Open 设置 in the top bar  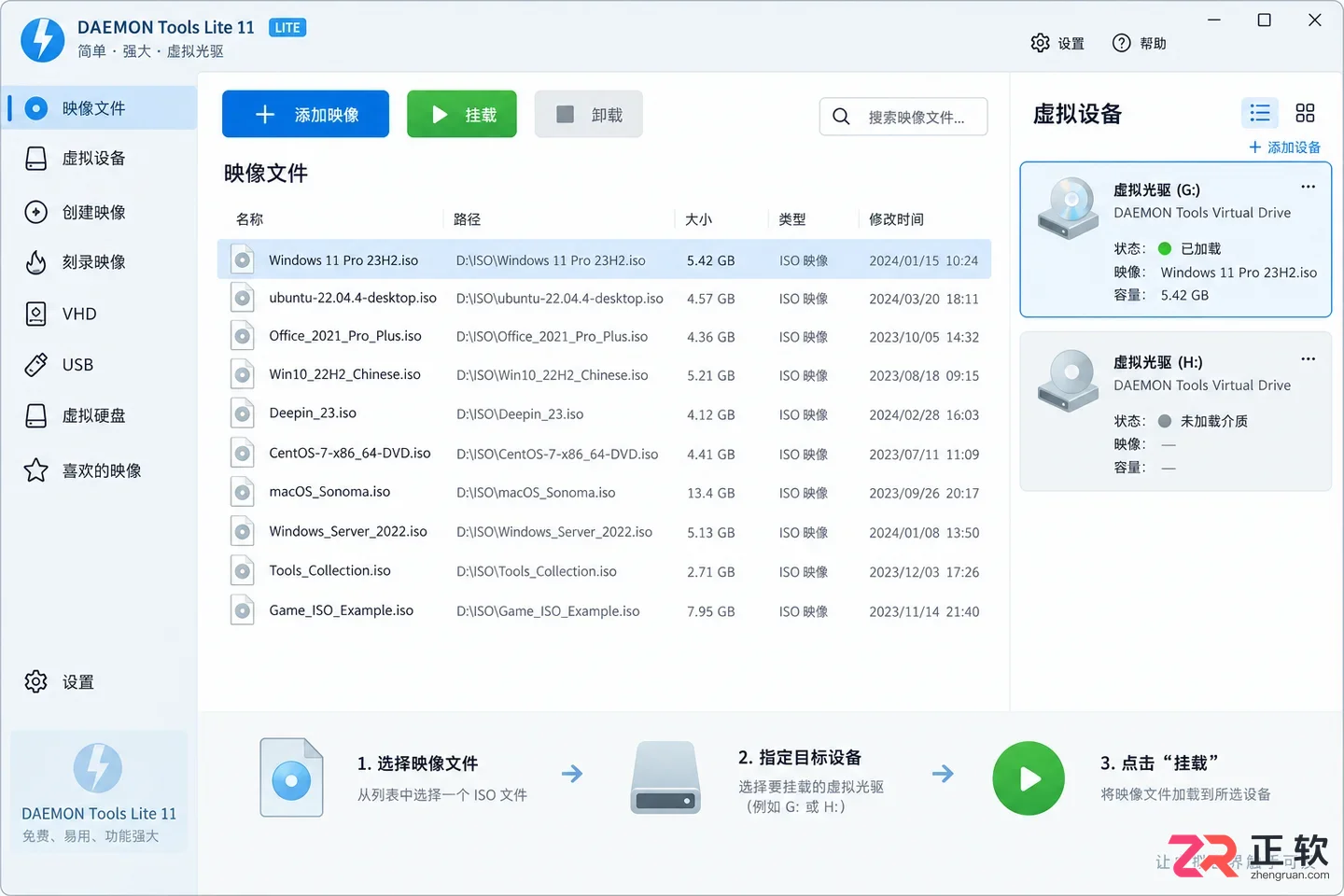[1057, 43]
